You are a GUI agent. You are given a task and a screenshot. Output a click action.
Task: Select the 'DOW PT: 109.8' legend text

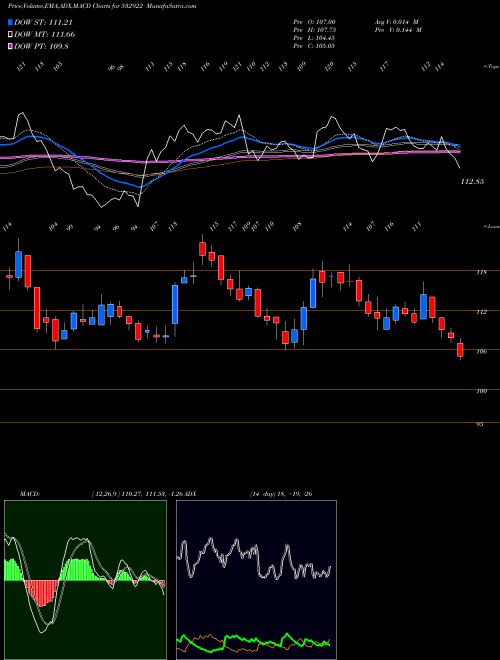[41, 46]
